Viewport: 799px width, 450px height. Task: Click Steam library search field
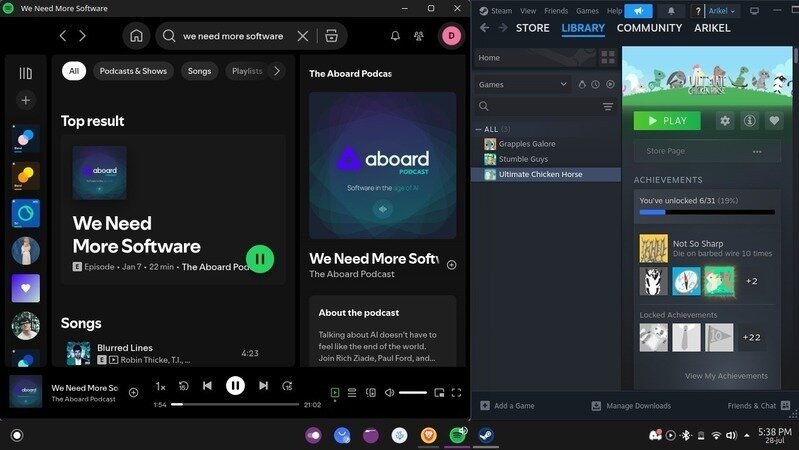point(538,106)
